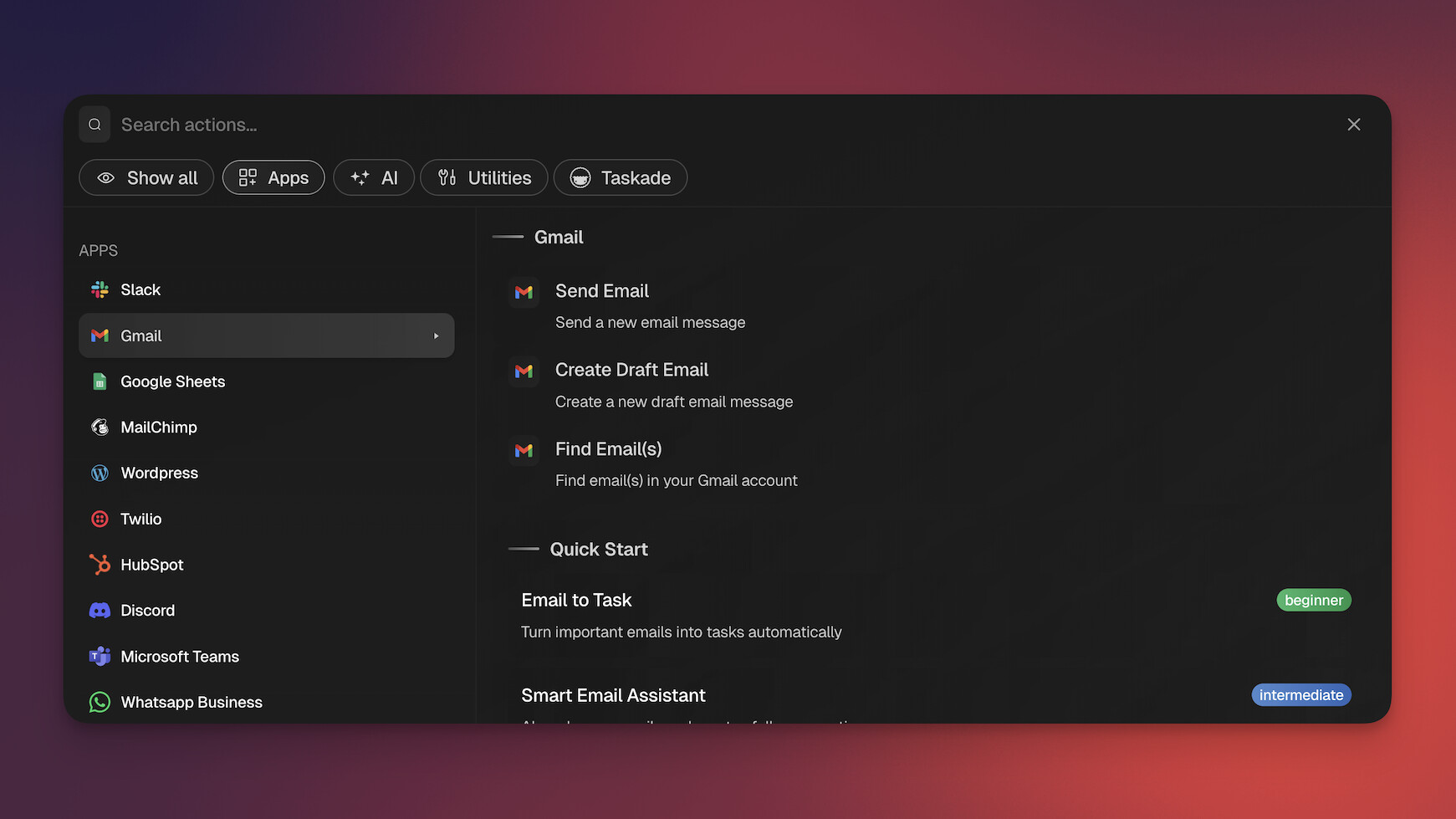Select the MailChimp integration icon

100,427
